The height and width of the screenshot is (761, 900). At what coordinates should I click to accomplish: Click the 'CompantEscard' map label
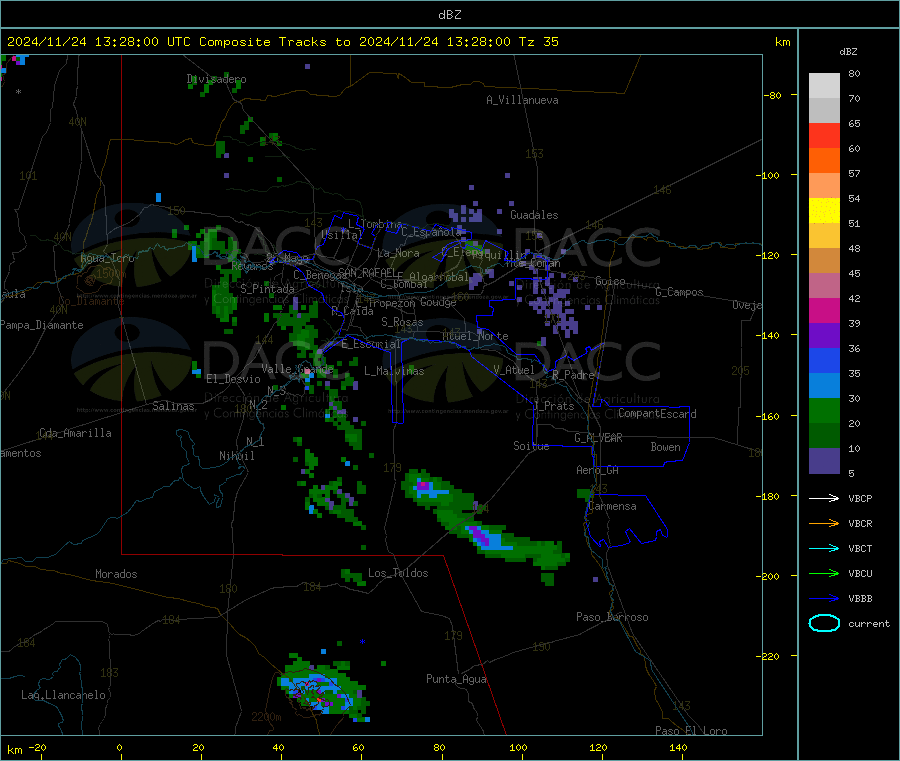click(657, 413)
